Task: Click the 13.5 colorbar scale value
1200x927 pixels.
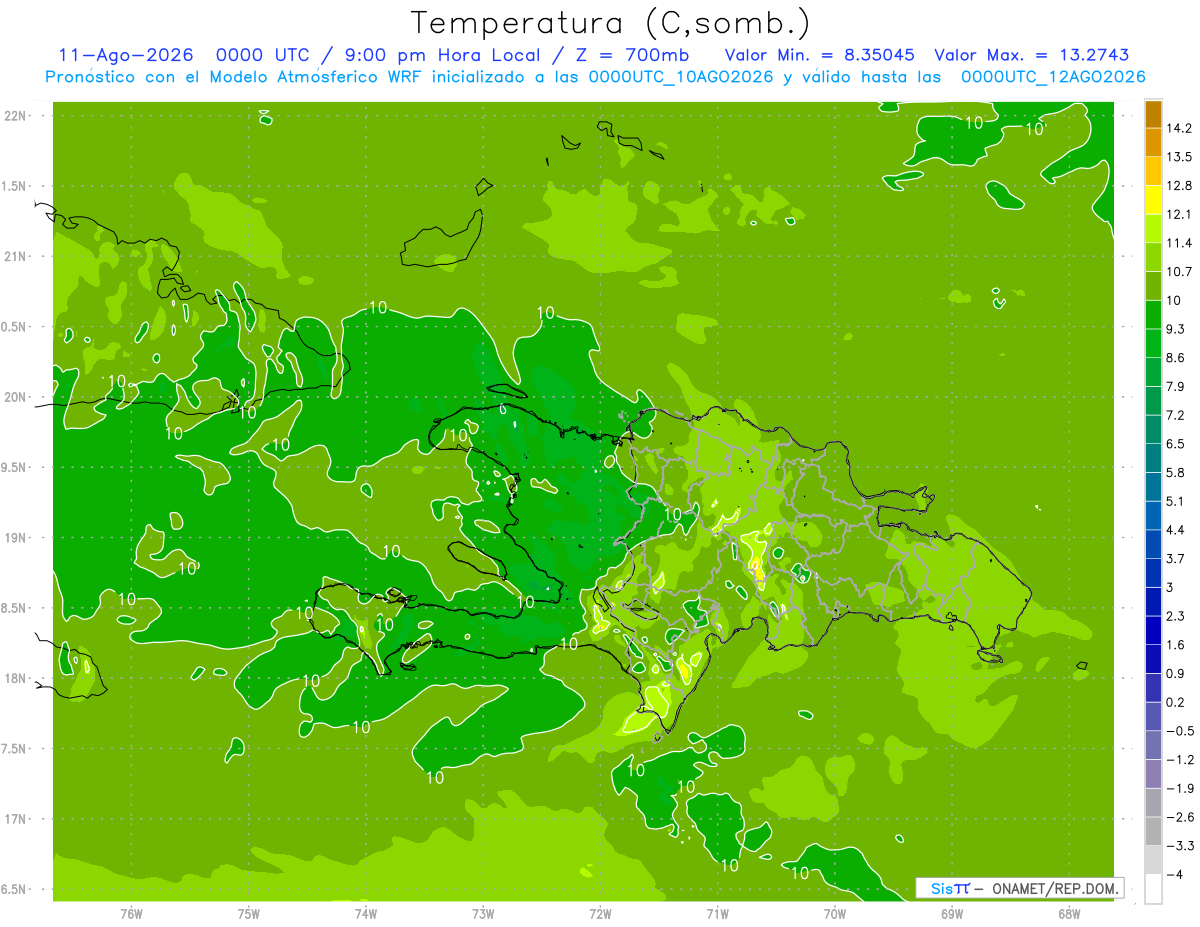Action: coord(1179,157)
